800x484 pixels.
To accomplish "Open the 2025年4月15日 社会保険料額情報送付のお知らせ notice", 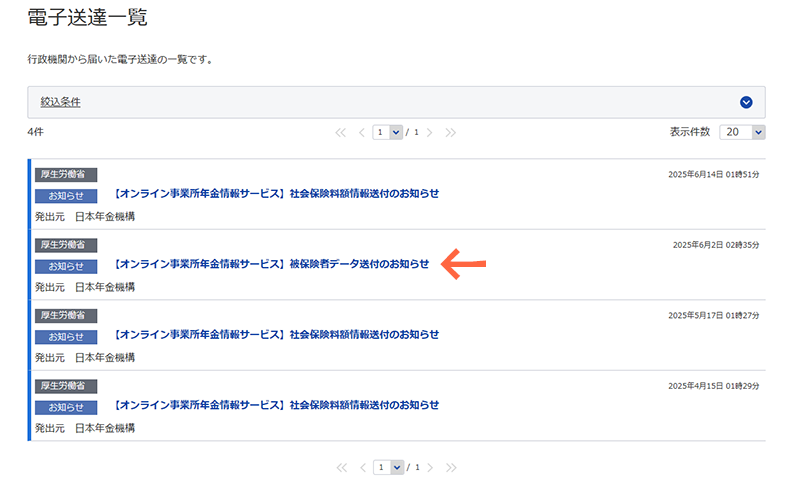I will point(277,405).
